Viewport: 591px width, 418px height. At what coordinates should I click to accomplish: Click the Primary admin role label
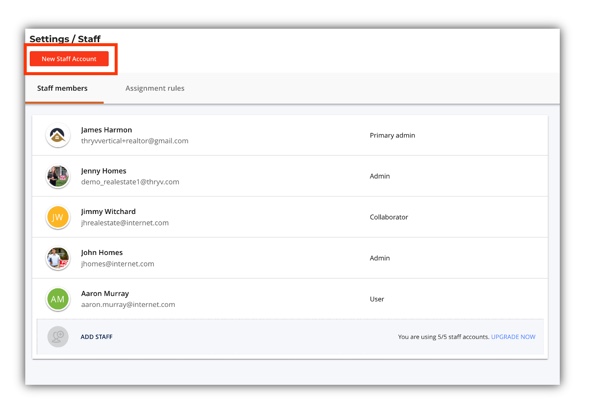(x=392, y=135)
